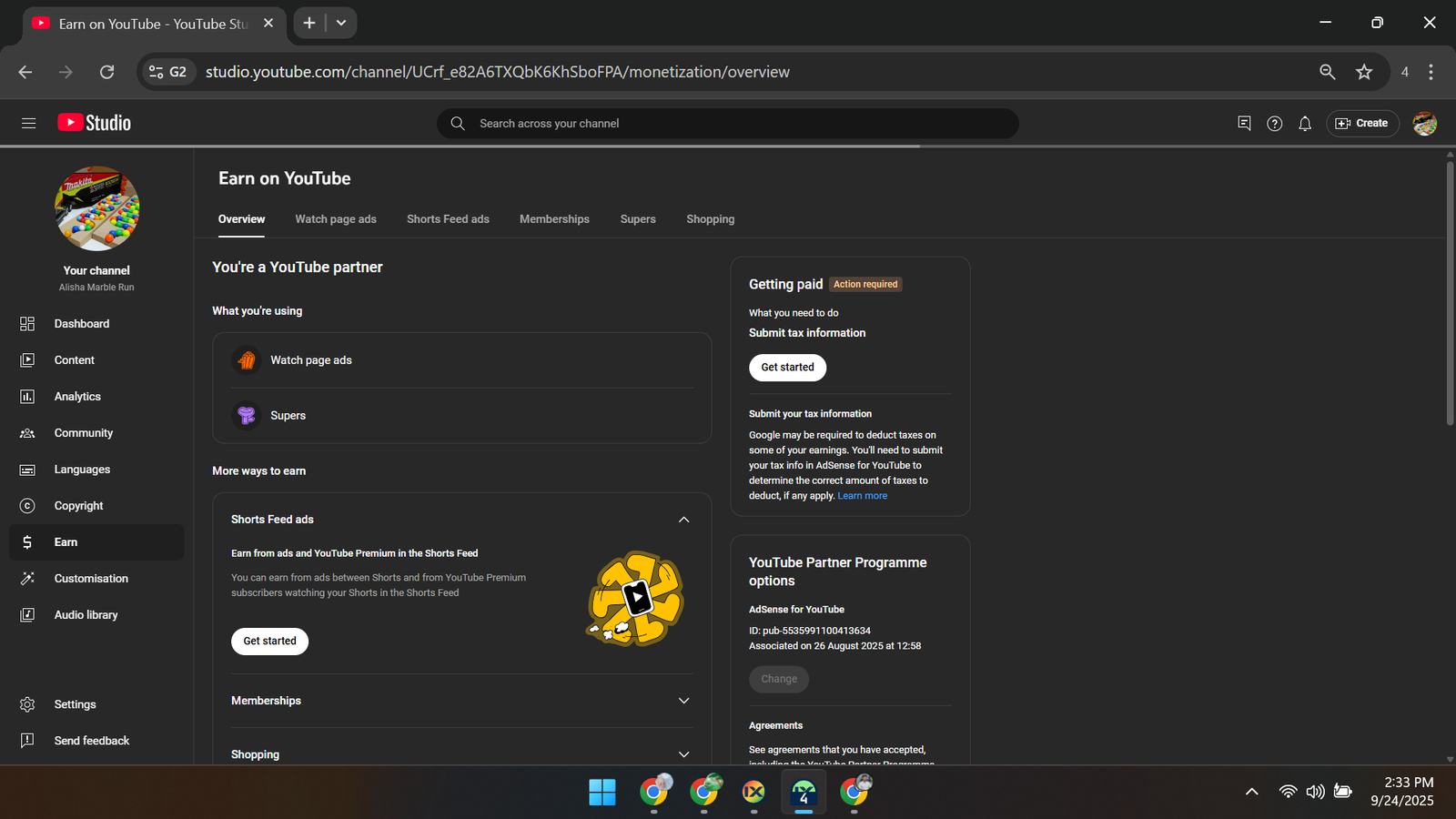Open the help question mark icon
This screenshot has width=1456, height=819.
pos(1274,124)
